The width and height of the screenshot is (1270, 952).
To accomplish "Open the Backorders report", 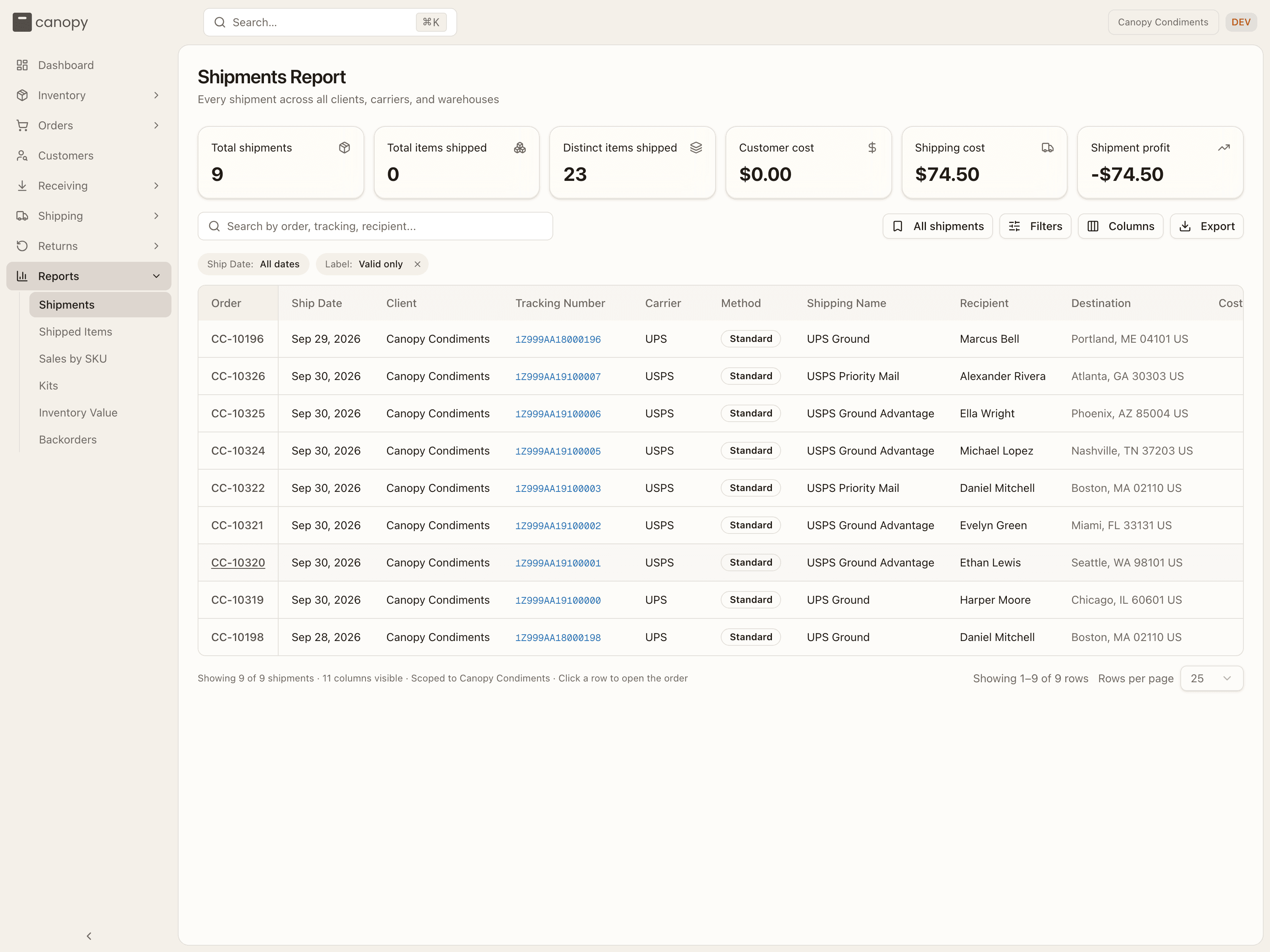I will [x=100, y=440].
